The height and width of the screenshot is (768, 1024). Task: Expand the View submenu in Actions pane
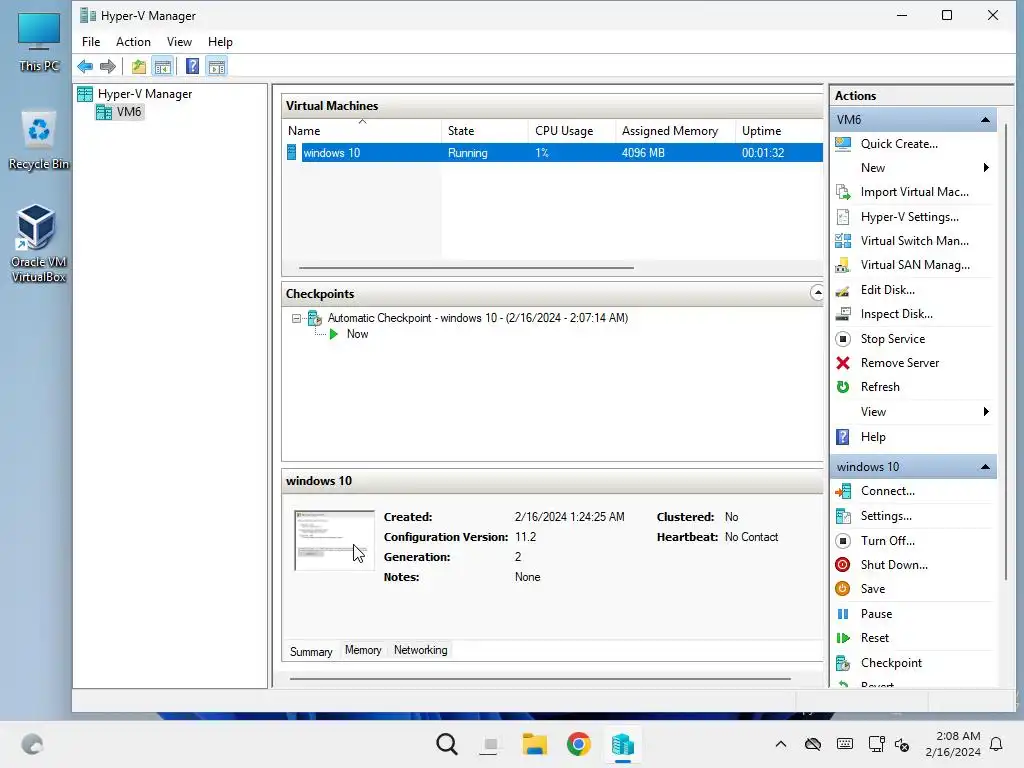point(986,412)
